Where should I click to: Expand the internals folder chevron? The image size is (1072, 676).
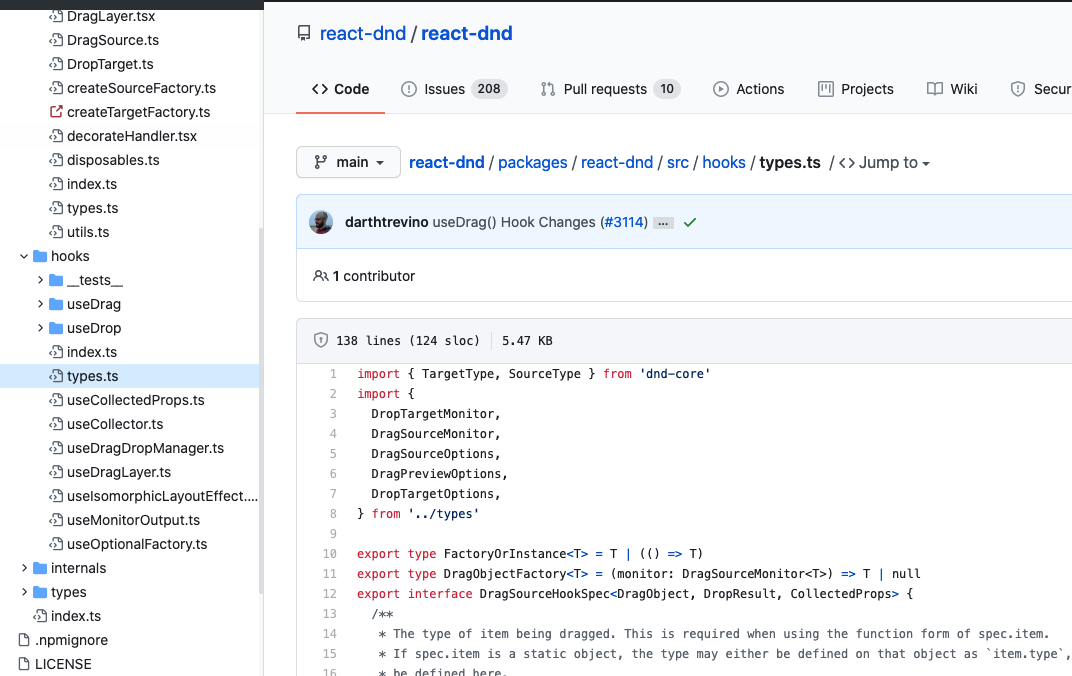tap(24, 568)
